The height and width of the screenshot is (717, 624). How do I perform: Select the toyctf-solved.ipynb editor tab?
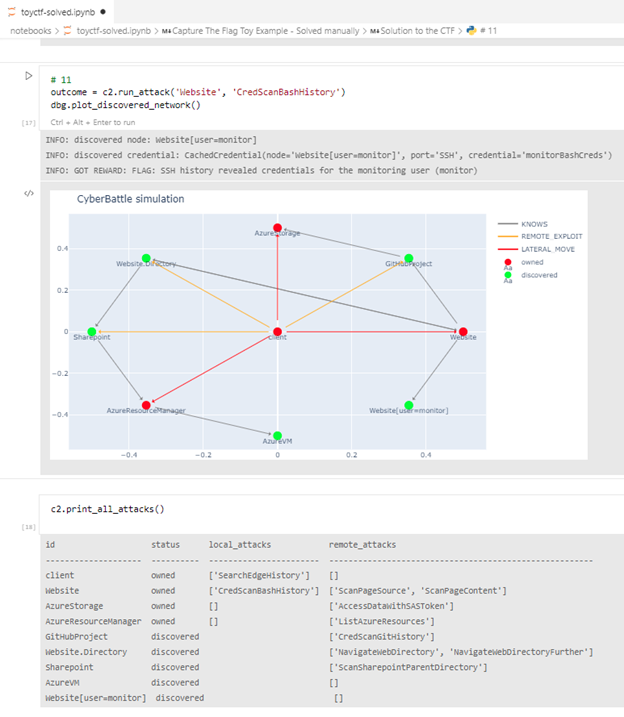coord(52,11)
